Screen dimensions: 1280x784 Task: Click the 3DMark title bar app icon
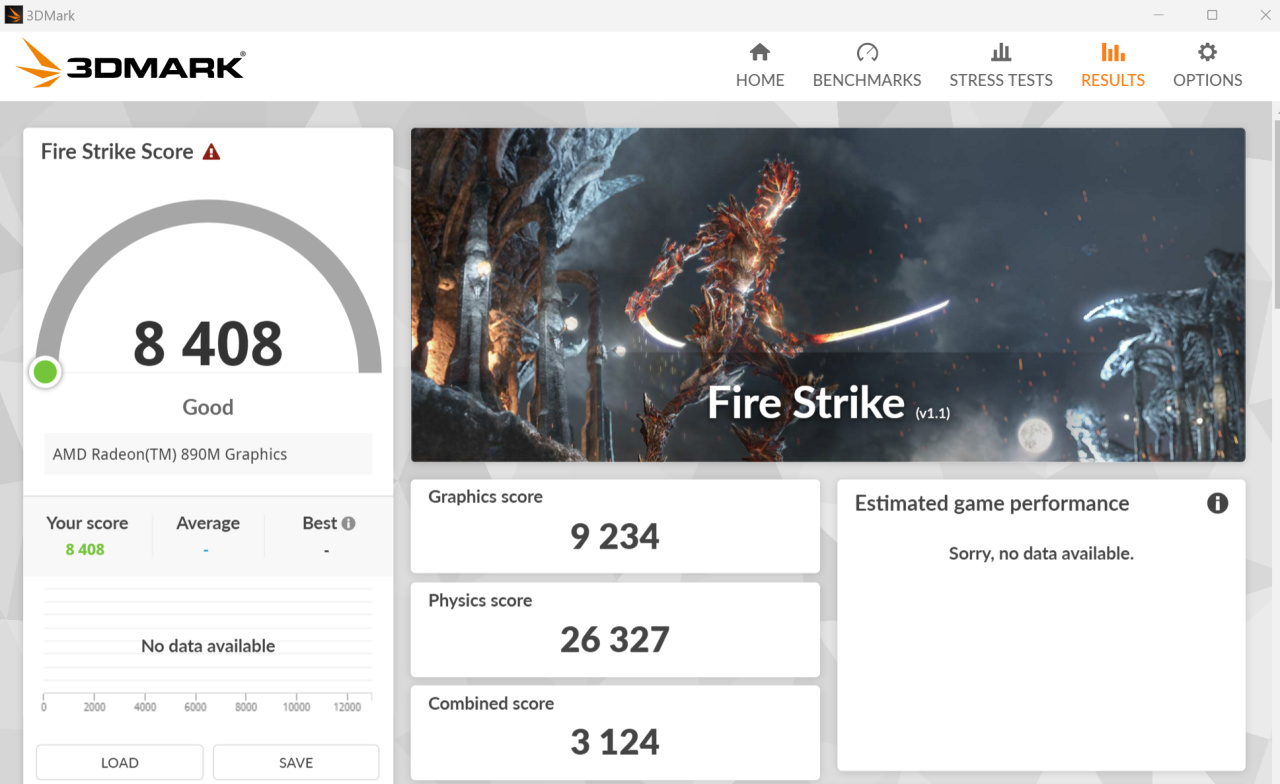tap(14, 15)
